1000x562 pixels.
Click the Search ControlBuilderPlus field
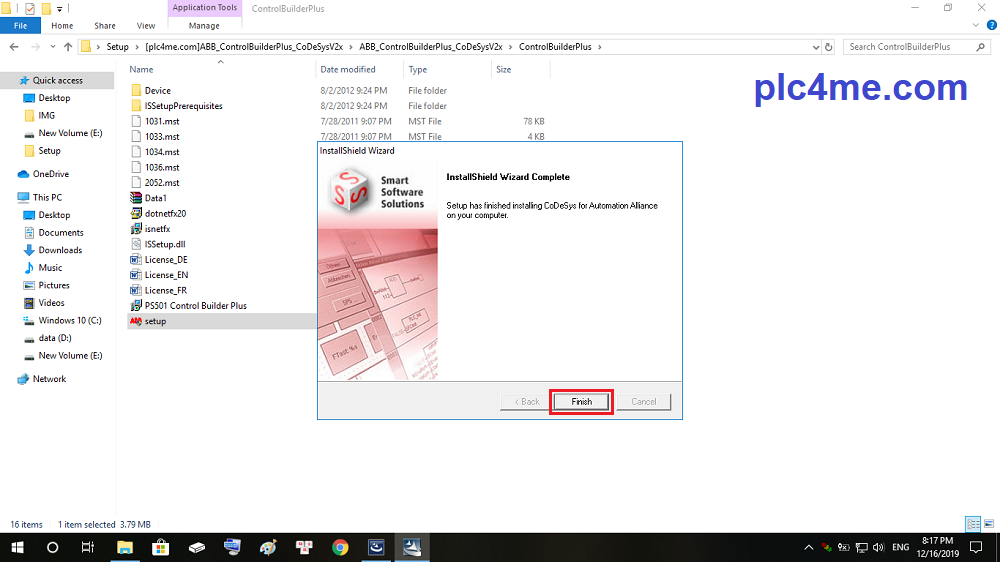pyautogui.click(x=915, y=47)
